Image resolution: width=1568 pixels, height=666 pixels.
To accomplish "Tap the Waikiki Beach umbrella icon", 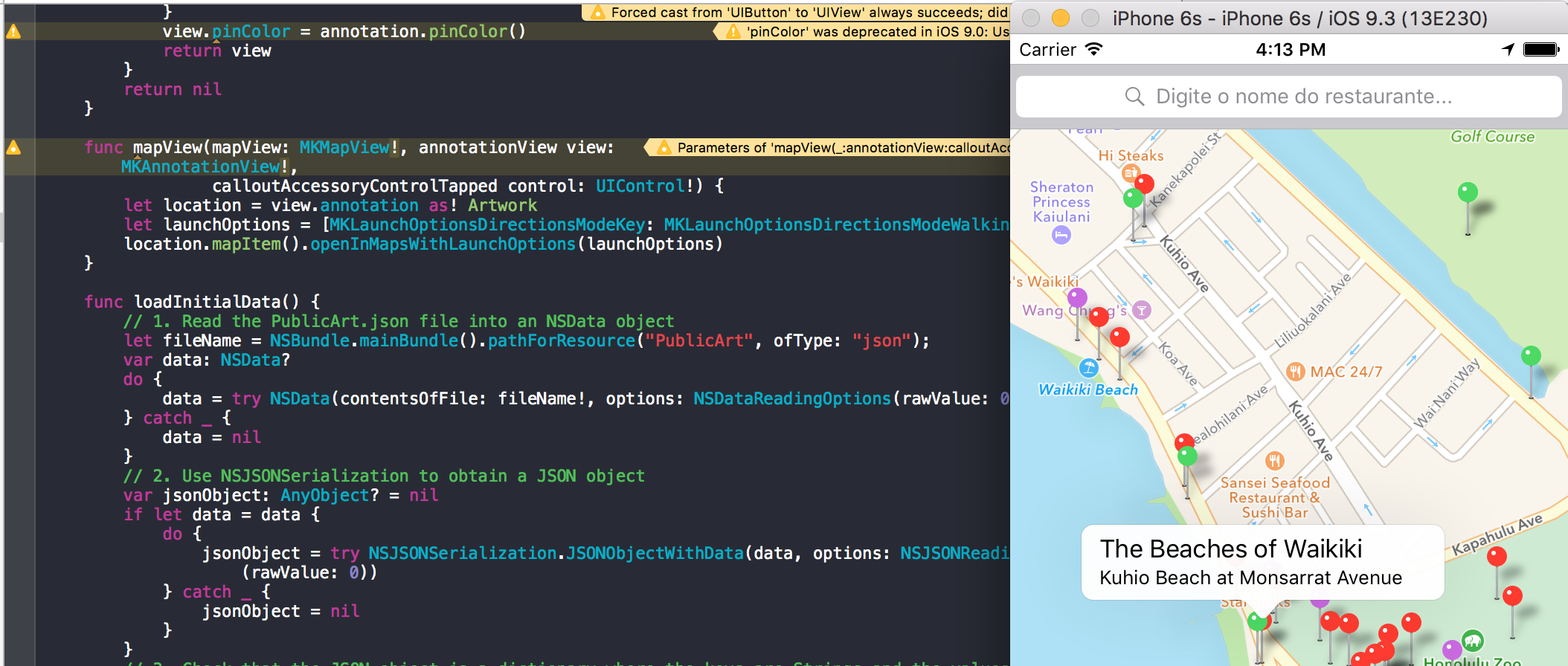I will click(x=1088, y=368).
